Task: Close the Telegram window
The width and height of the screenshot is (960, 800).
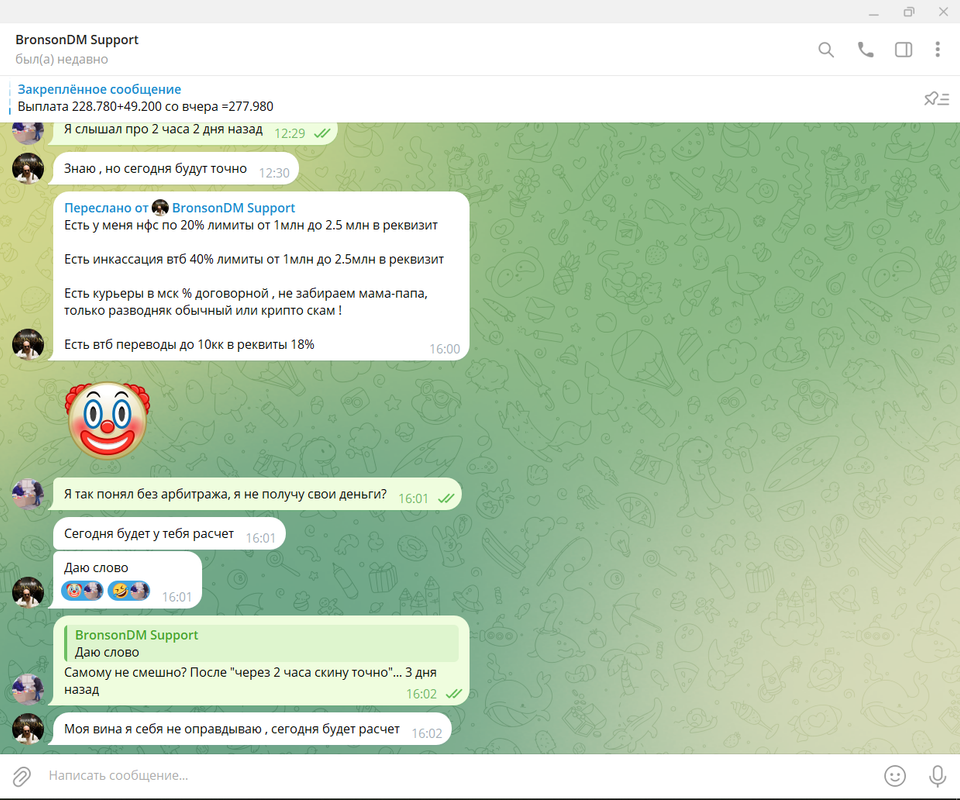Action: point(943,12)
